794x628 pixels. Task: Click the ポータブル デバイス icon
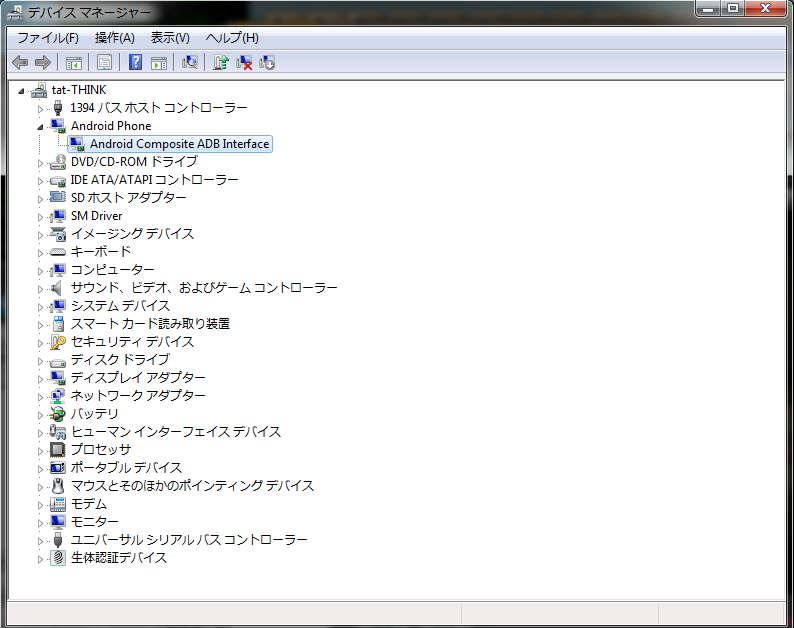click(58, 467)
